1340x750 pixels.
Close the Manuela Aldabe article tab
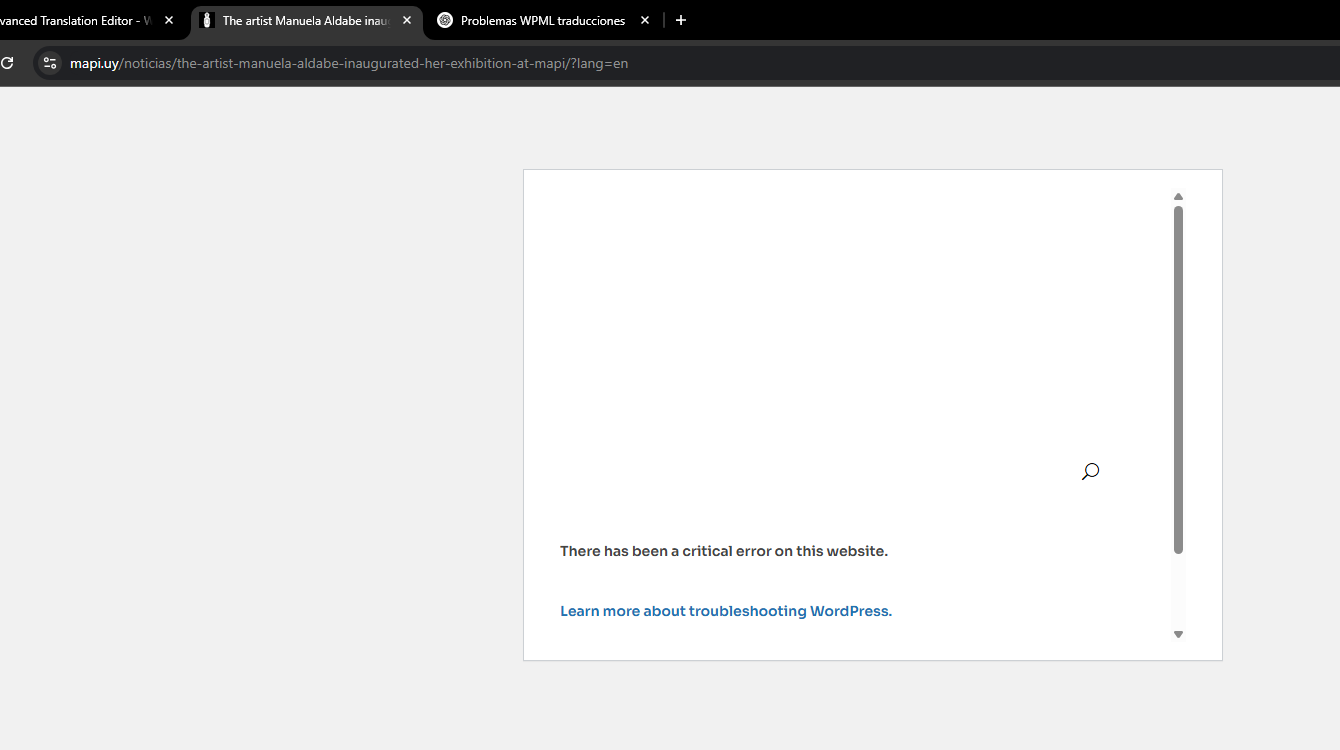(x=407, y=20)
